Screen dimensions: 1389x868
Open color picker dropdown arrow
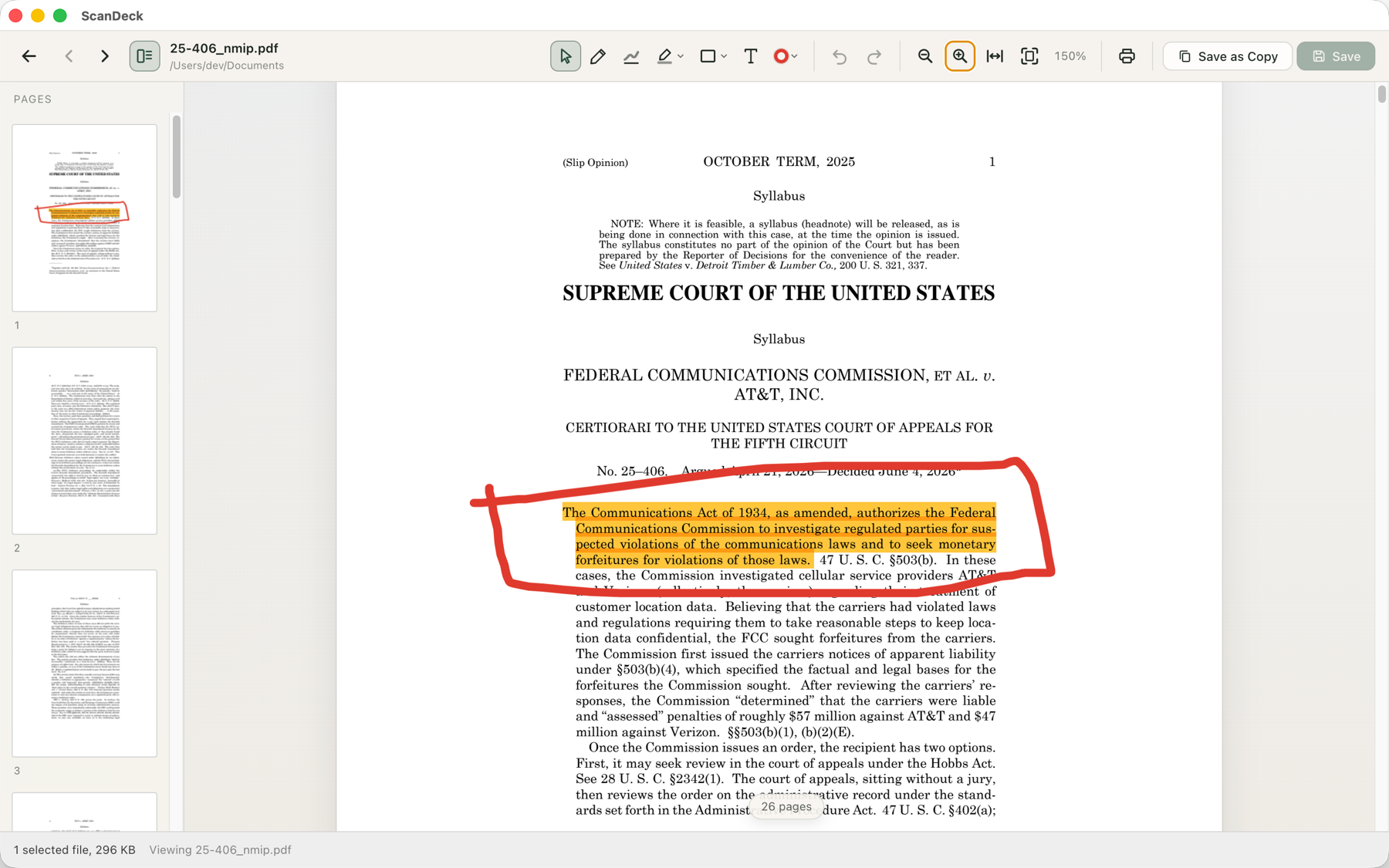point(795,56)
